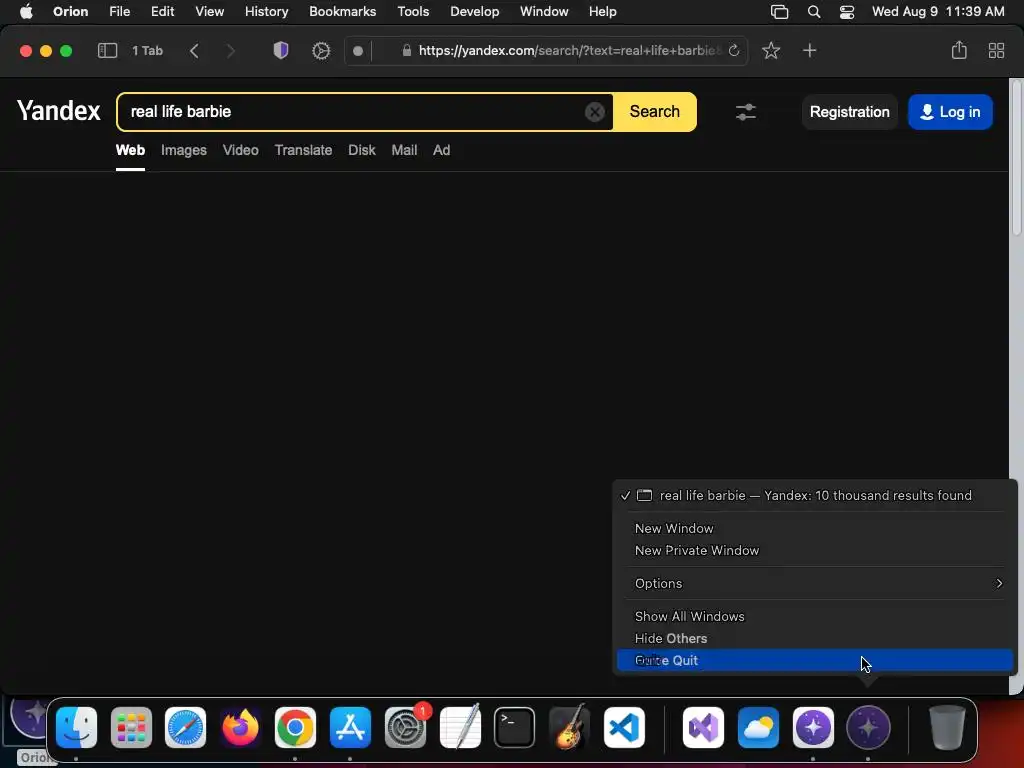Open a new tab with the plus icon
The image size is (1024, 768).
(x=809, y=50)
